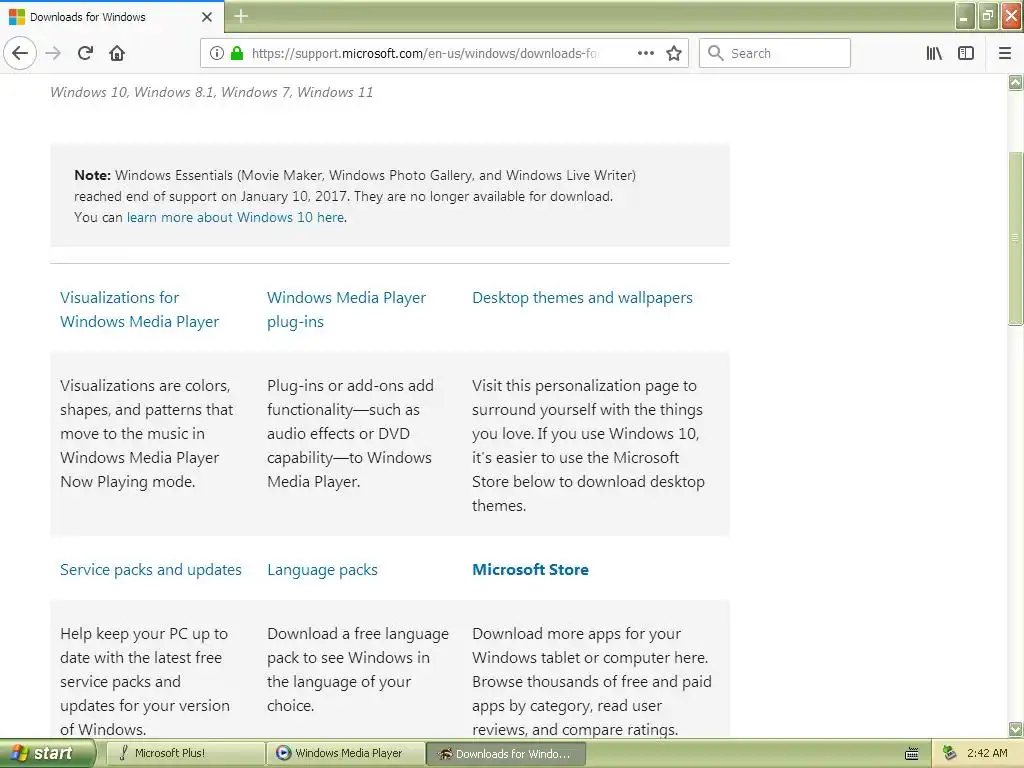Restore down the Firefox window
The height and width of the screenshot is (768, 1024).
tap(988, 16)
